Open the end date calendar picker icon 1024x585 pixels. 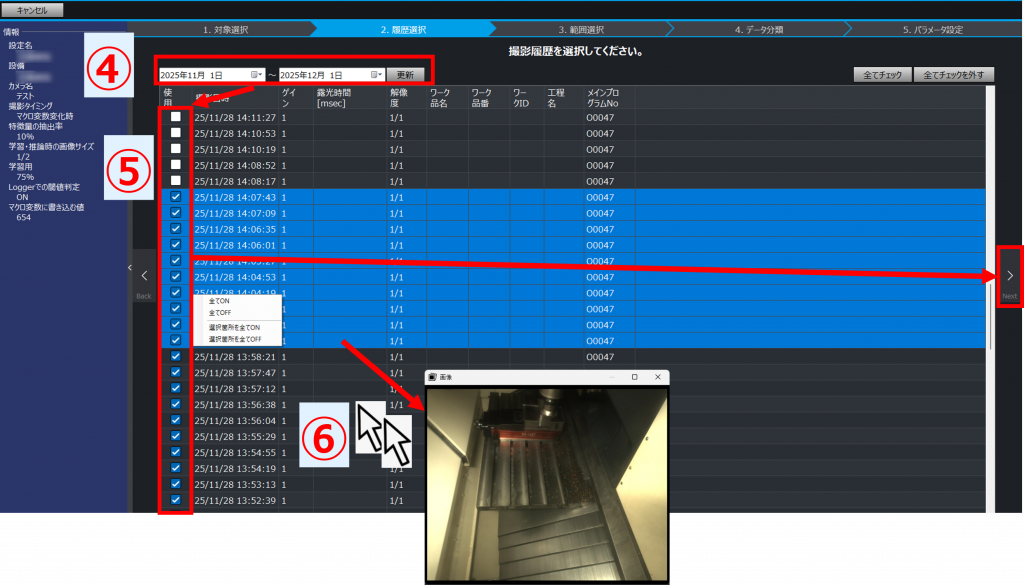pyautogui.click(x=377, y=75)
